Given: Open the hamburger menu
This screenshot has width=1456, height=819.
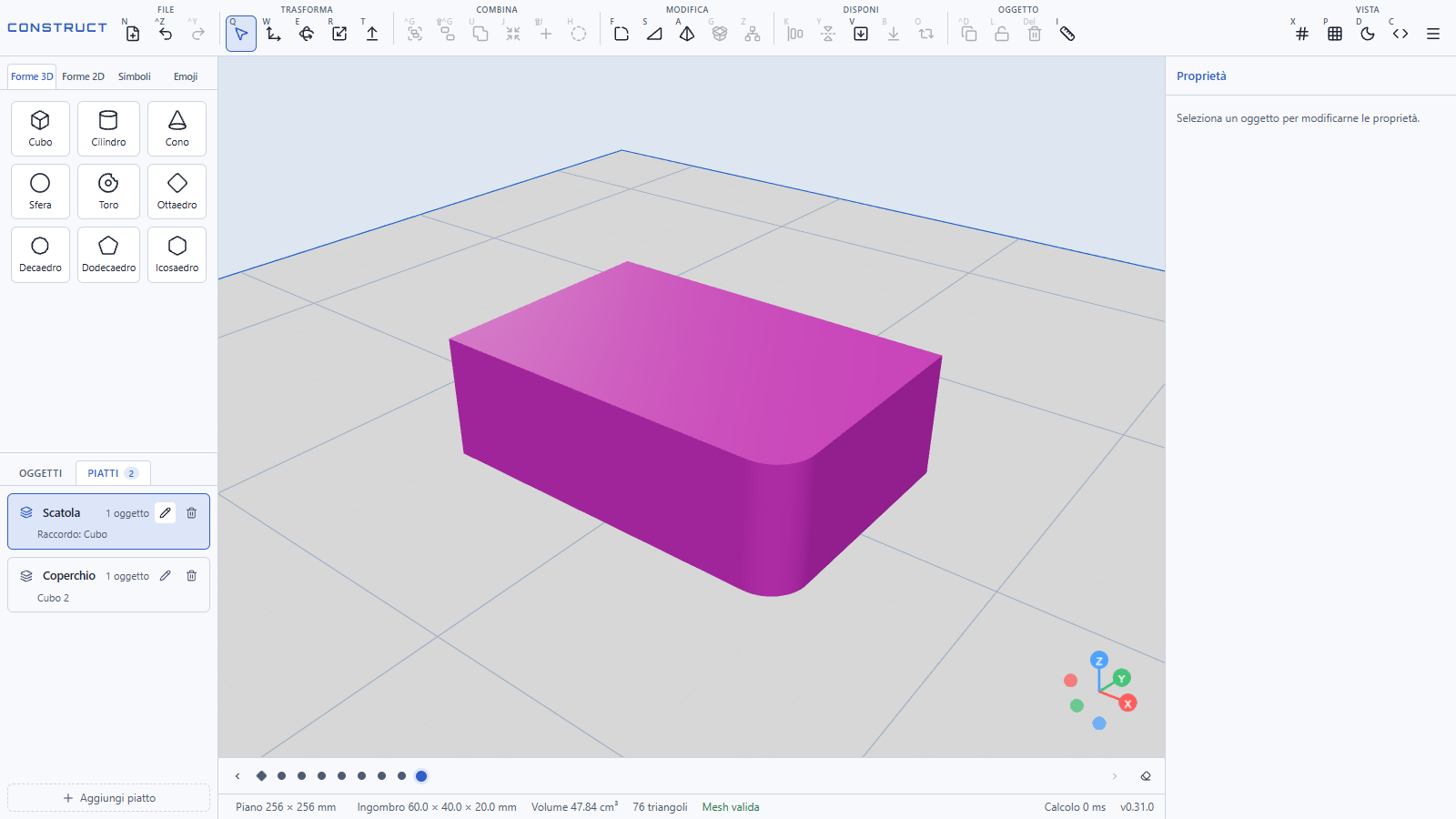Looking at the screenshot, I should 1433,34.
